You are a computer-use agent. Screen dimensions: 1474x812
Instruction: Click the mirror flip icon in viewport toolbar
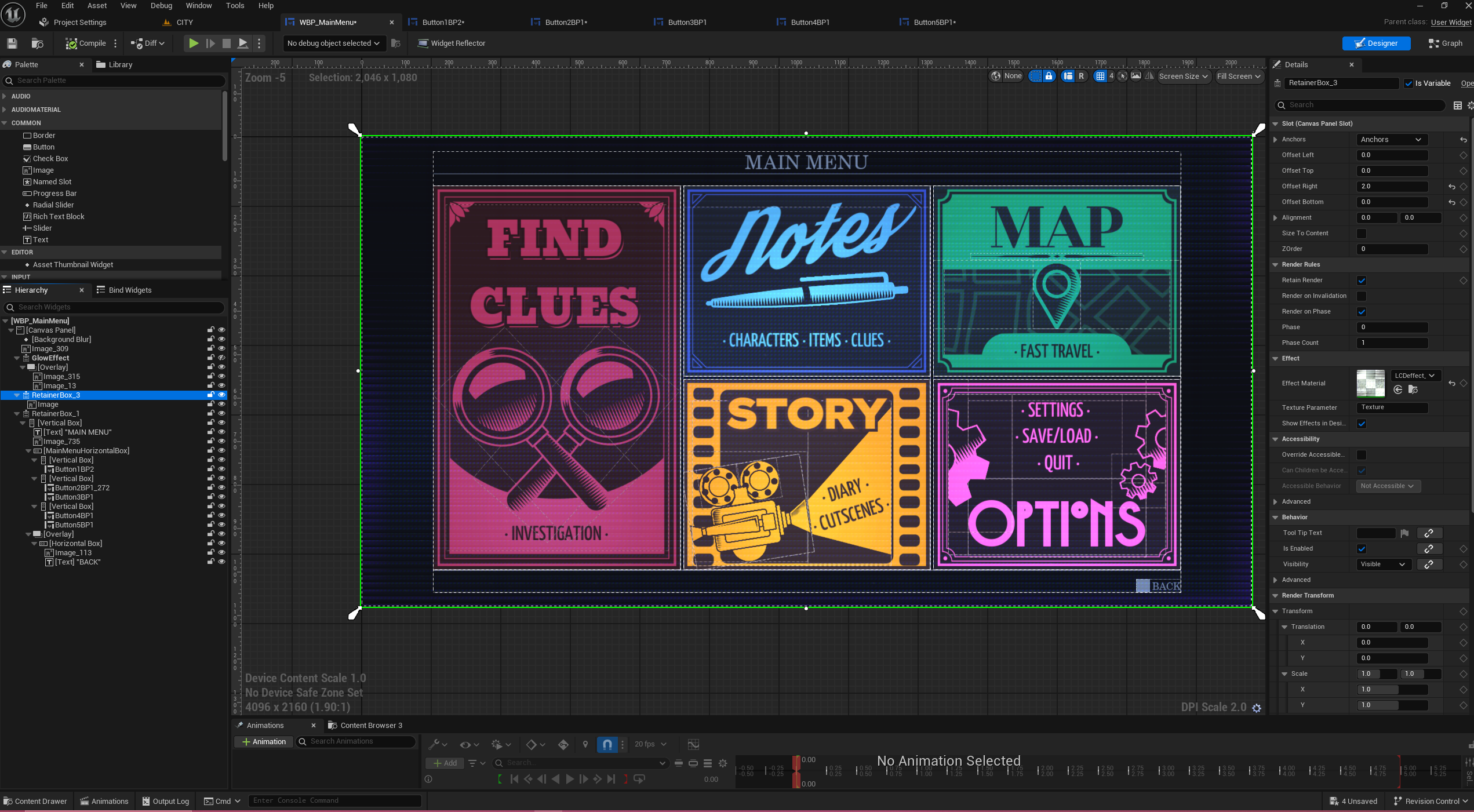coord(1149,76)
